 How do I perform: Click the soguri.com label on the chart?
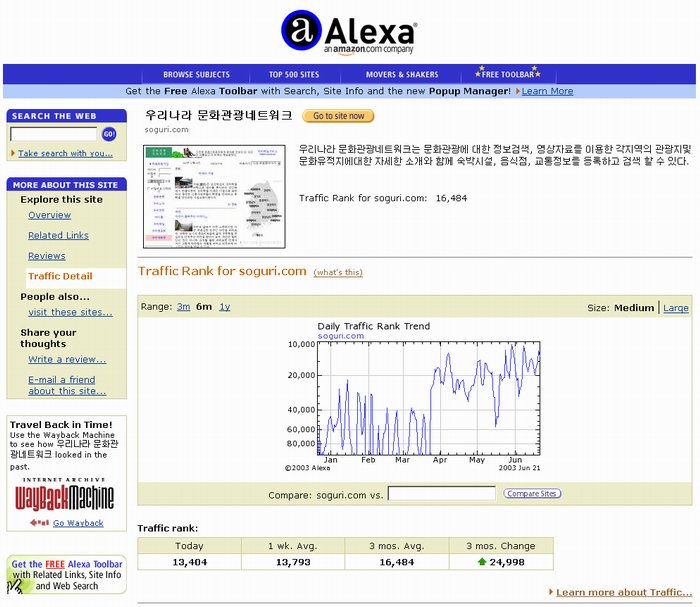pyautogui.click(x=341, y=336)
